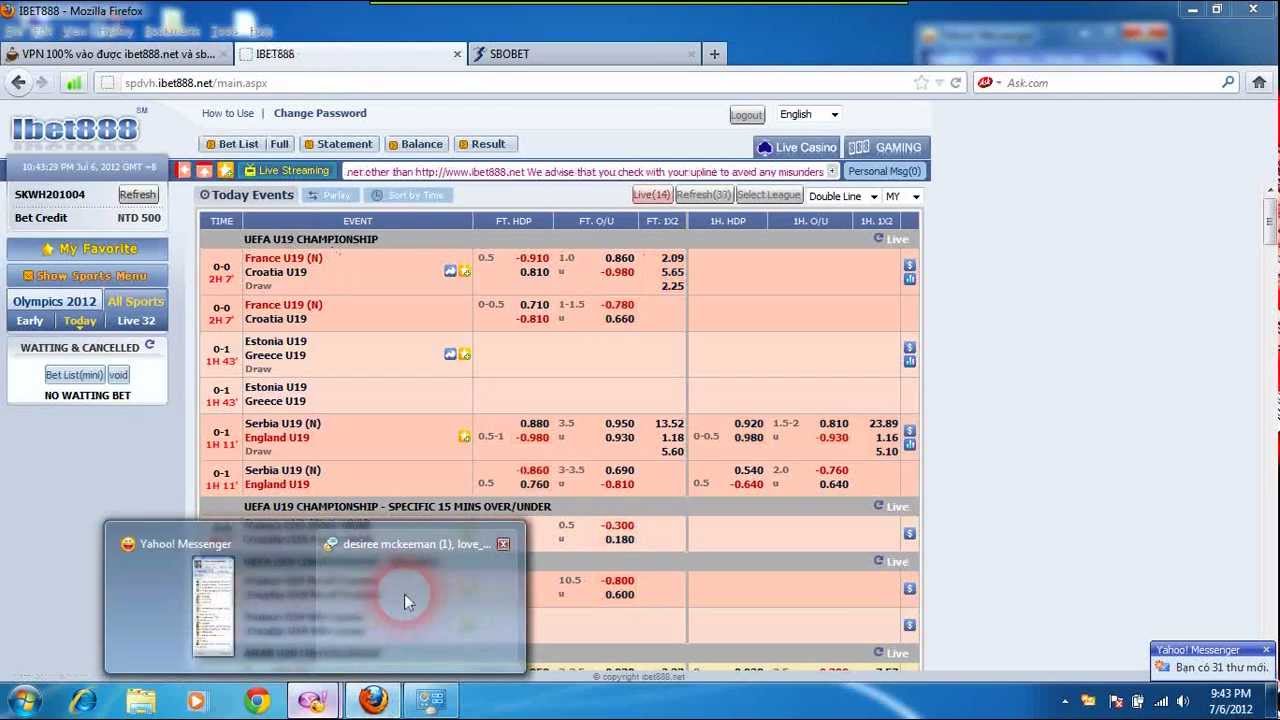Reload the page in Firefox
The image size is (1280, 720).
(956, 83)
